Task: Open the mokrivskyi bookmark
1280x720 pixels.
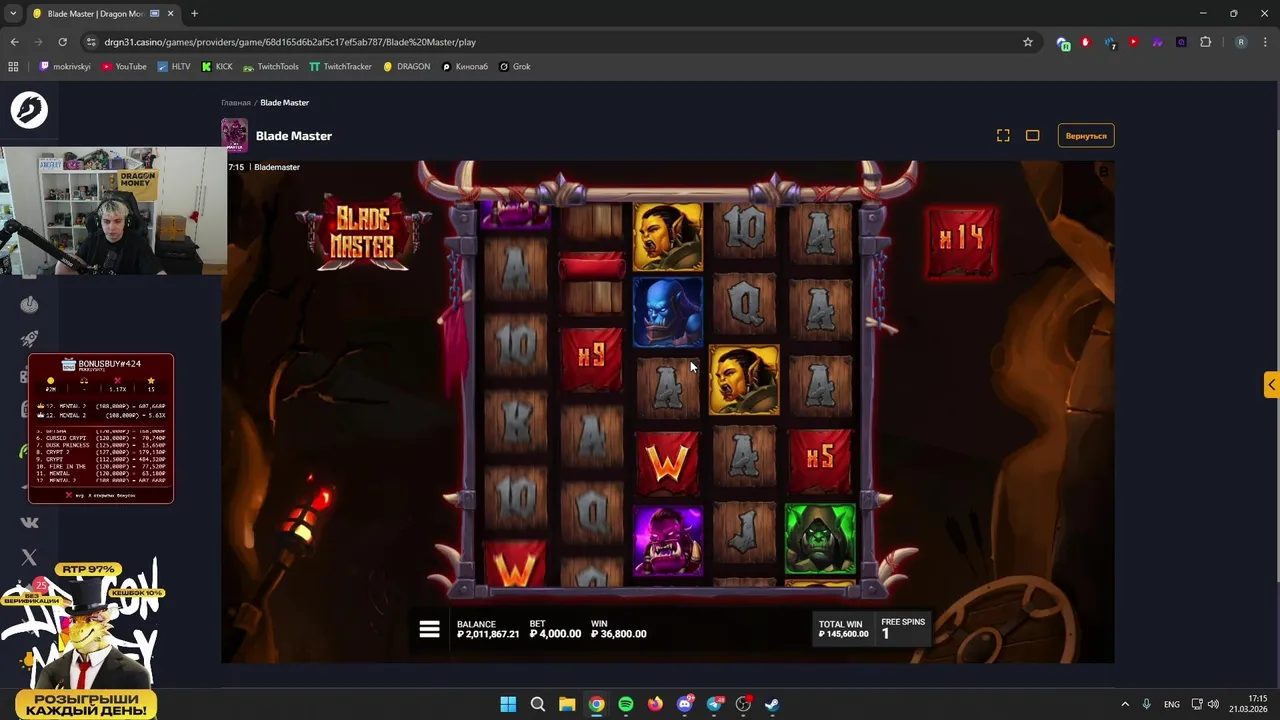Action: tap(64, 67)
